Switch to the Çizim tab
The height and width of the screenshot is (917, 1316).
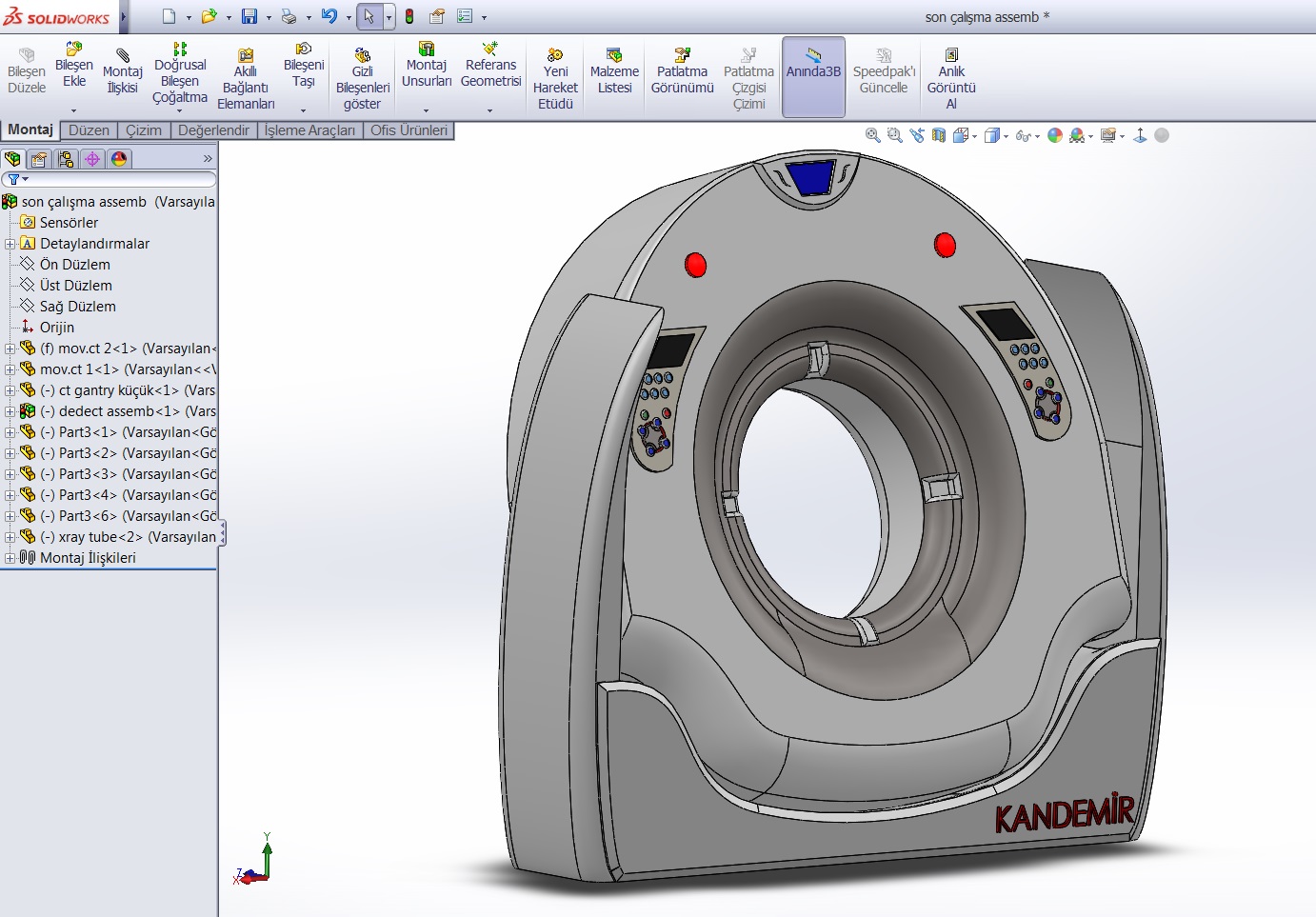144,130
